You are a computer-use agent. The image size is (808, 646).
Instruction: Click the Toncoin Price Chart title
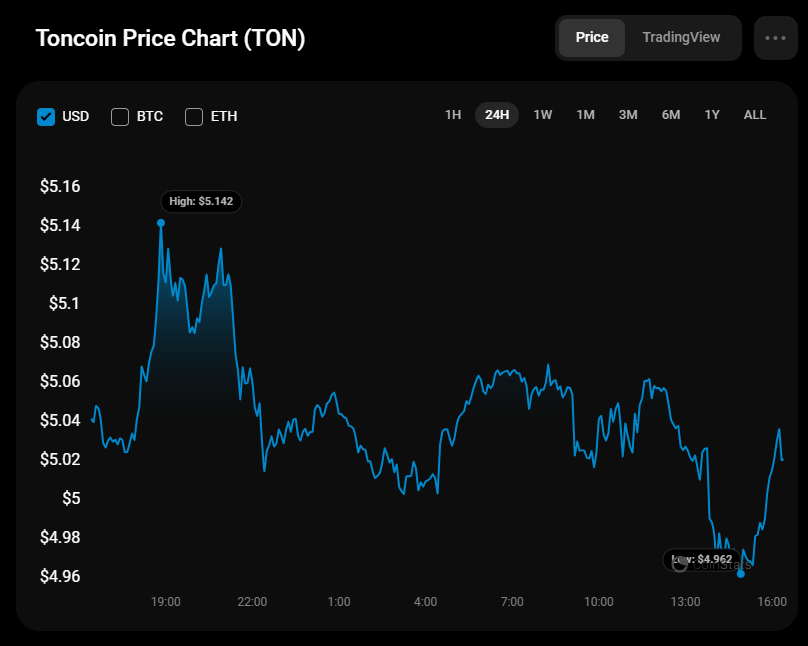click(x=171, y=39)
